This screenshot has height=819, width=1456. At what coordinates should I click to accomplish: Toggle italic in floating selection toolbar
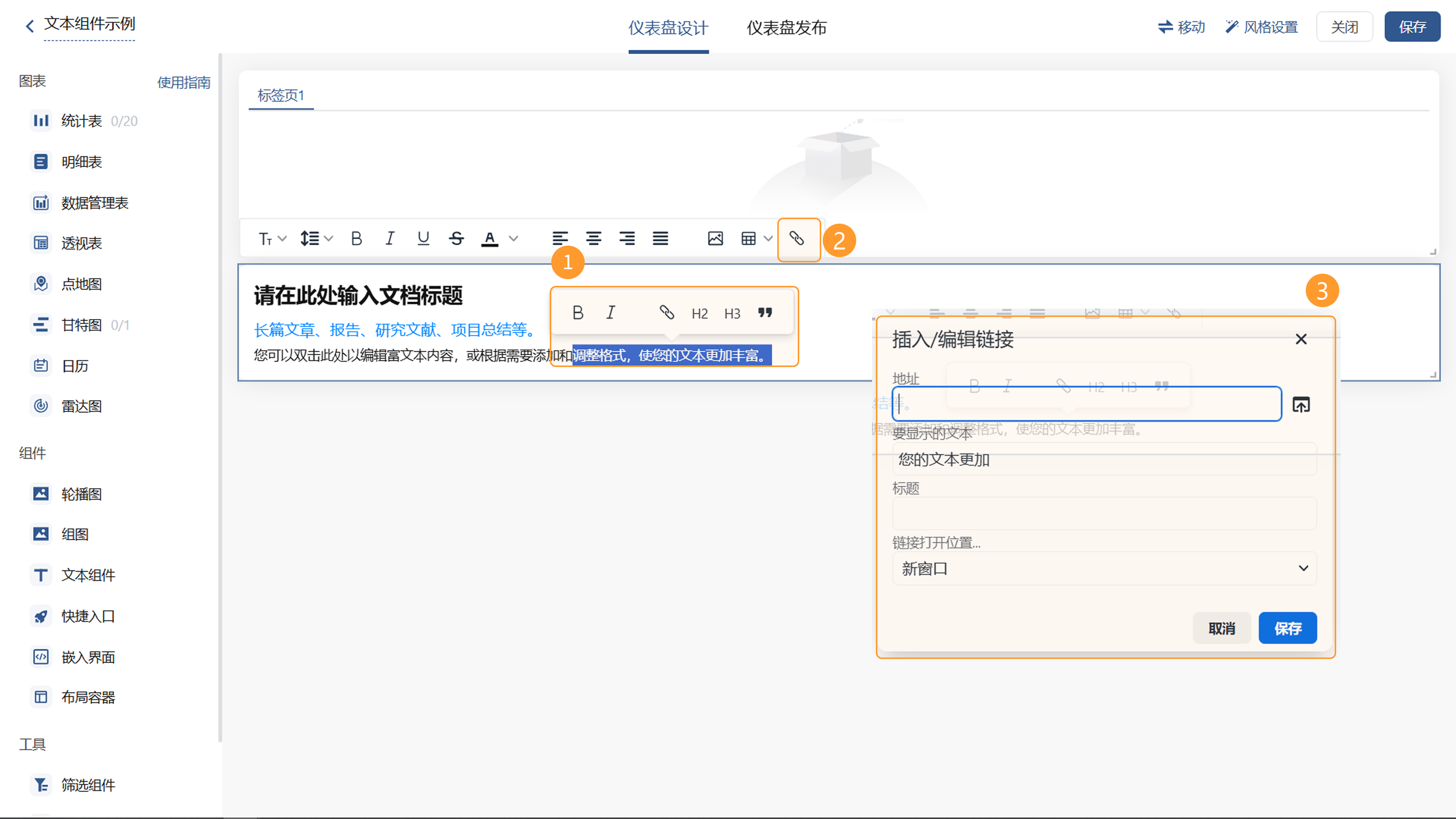pyautogui.click(x=610, y=312)
